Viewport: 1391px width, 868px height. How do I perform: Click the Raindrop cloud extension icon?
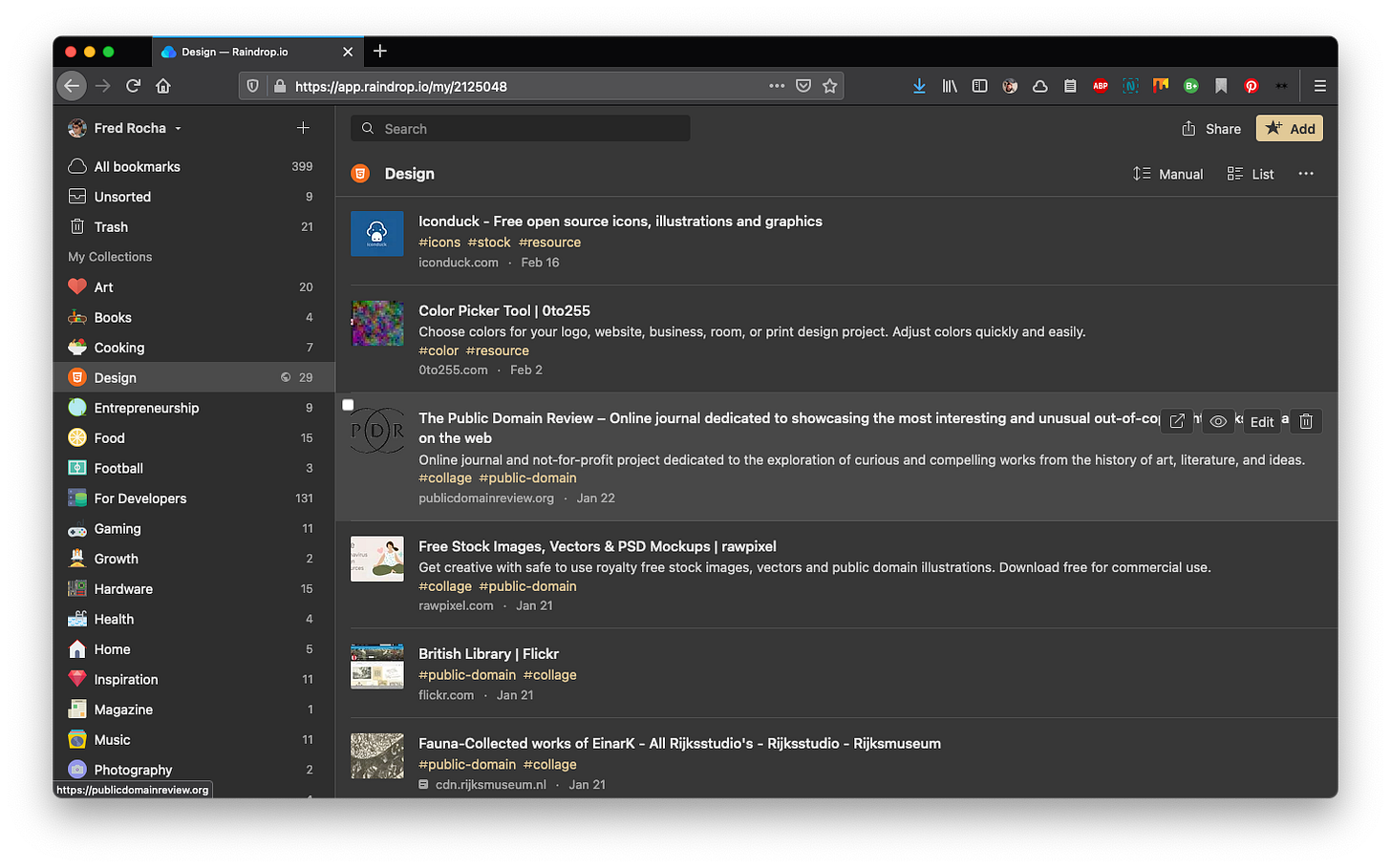point(1040,86)
